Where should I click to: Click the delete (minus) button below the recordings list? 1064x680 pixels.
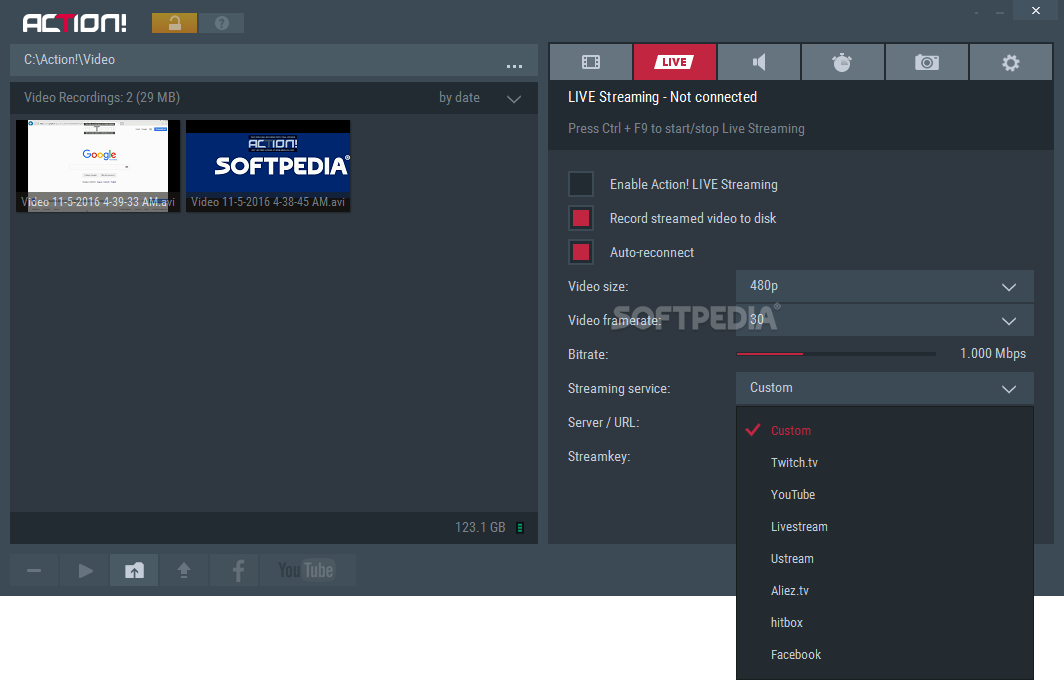[x=34, y=570]
